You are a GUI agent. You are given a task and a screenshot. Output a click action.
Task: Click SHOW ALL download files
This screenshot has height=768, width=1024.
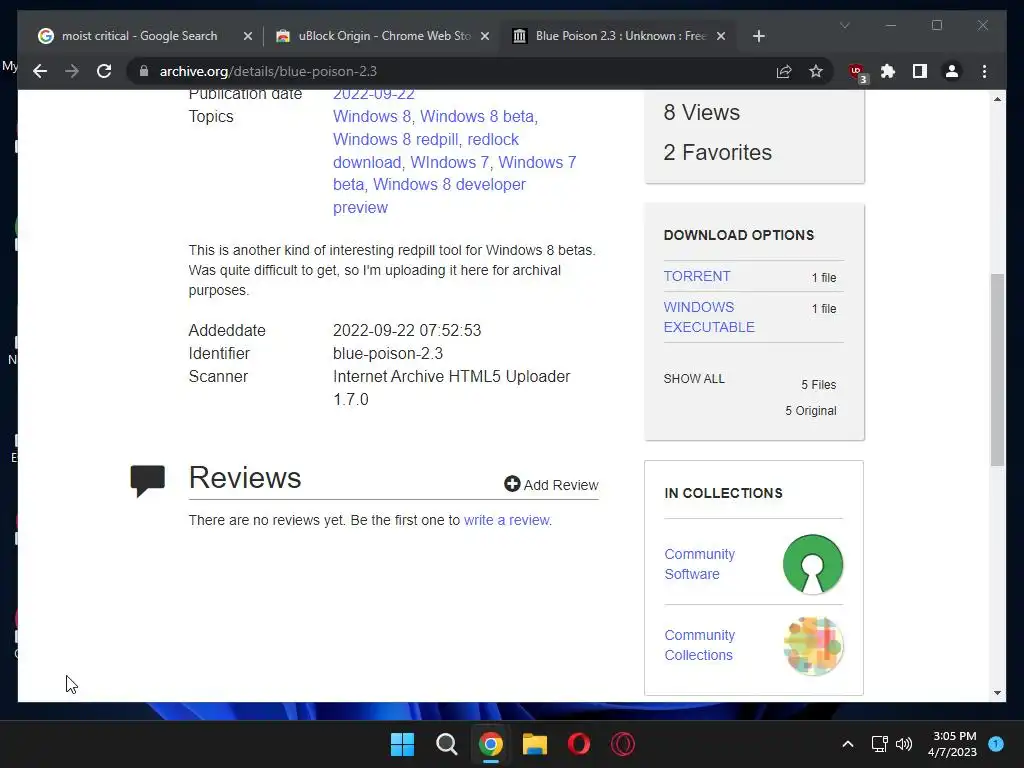coord(694,379)
